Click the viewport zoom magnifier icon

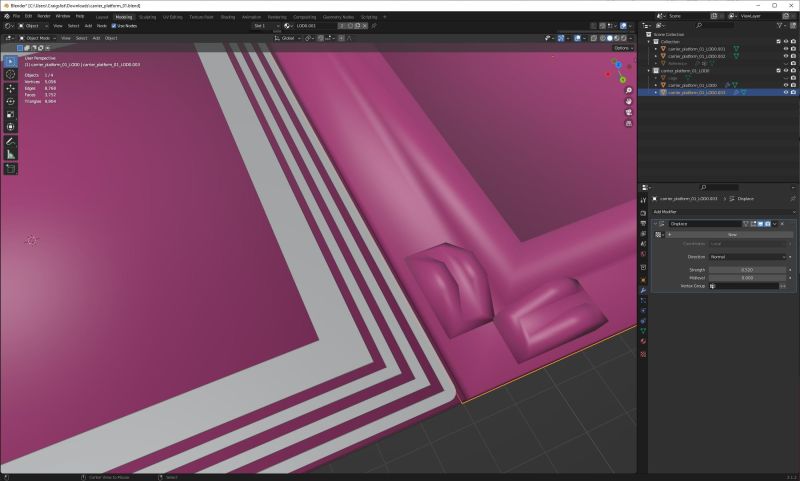(x=629, y=90)
